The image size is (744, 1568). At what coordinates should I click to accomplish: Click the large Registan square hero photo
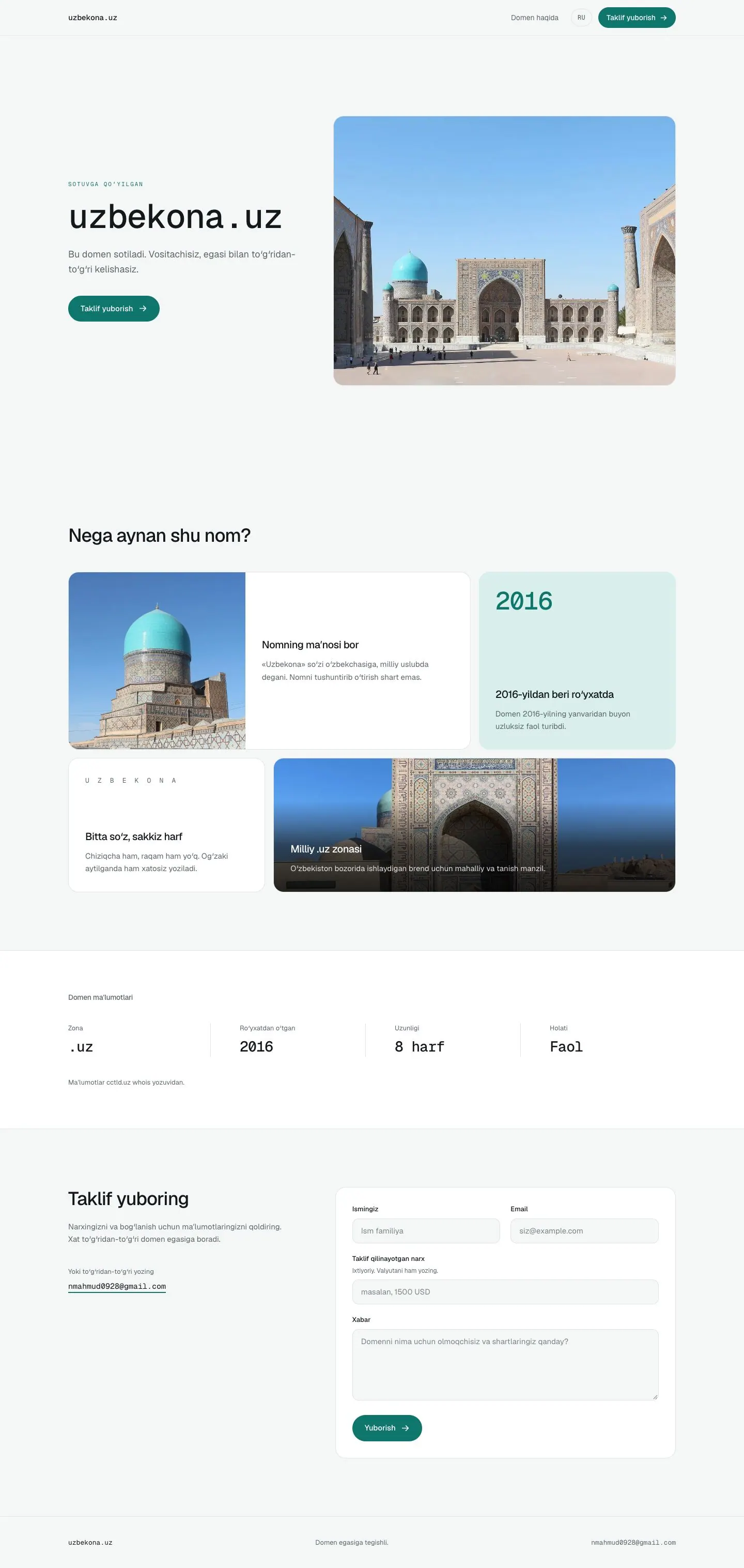tap(504, 251)
